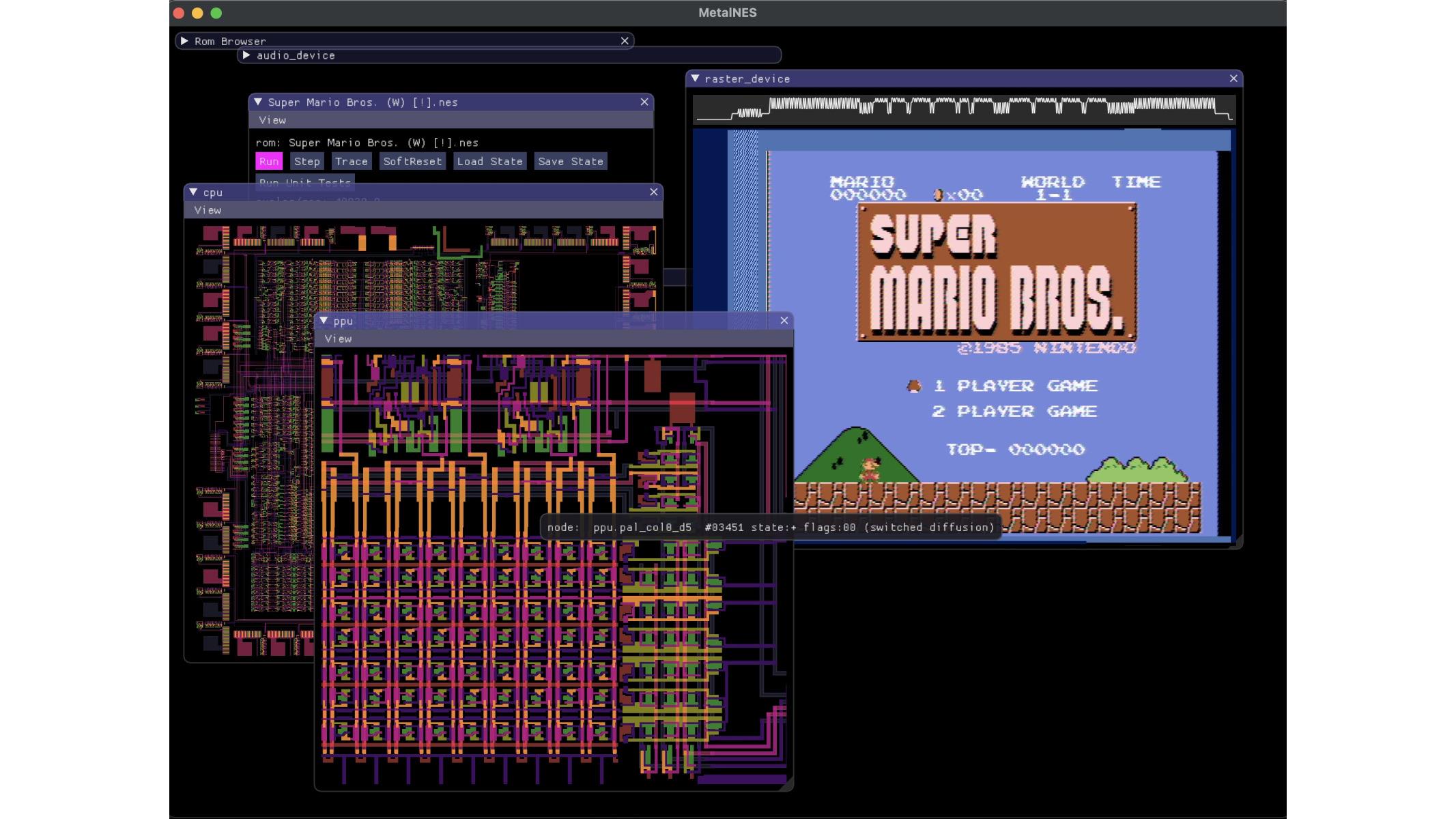1456x819 pixels.
Task: Click the ©1985 NINTENDO text
Action: 1046,348
